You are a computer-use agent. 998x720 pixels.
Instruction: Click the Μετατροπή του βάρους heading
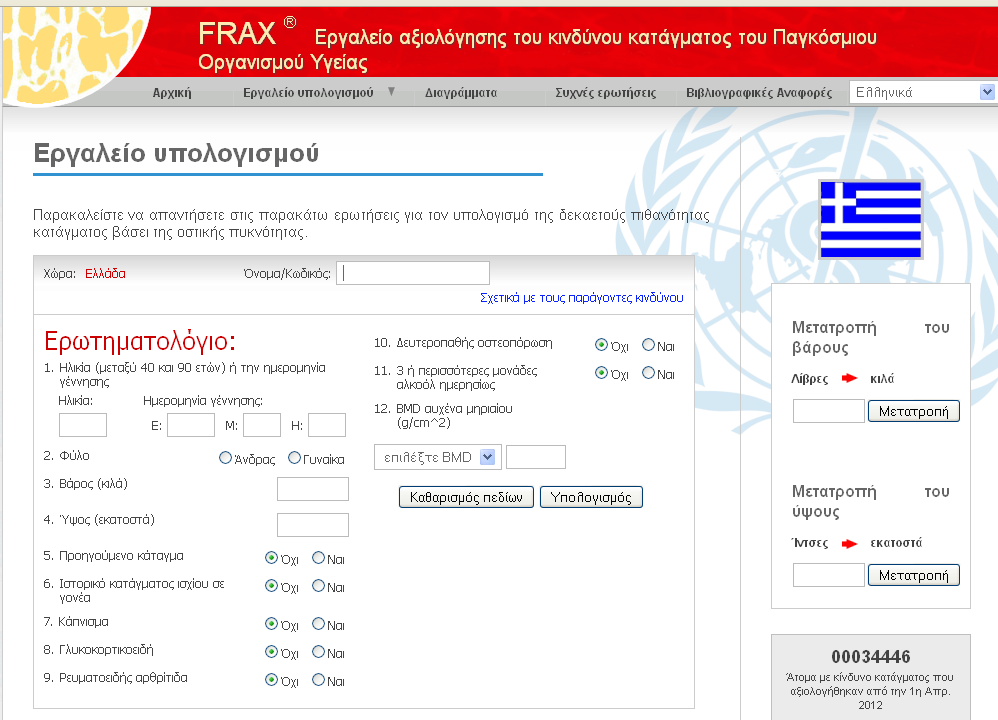(870, 337)
